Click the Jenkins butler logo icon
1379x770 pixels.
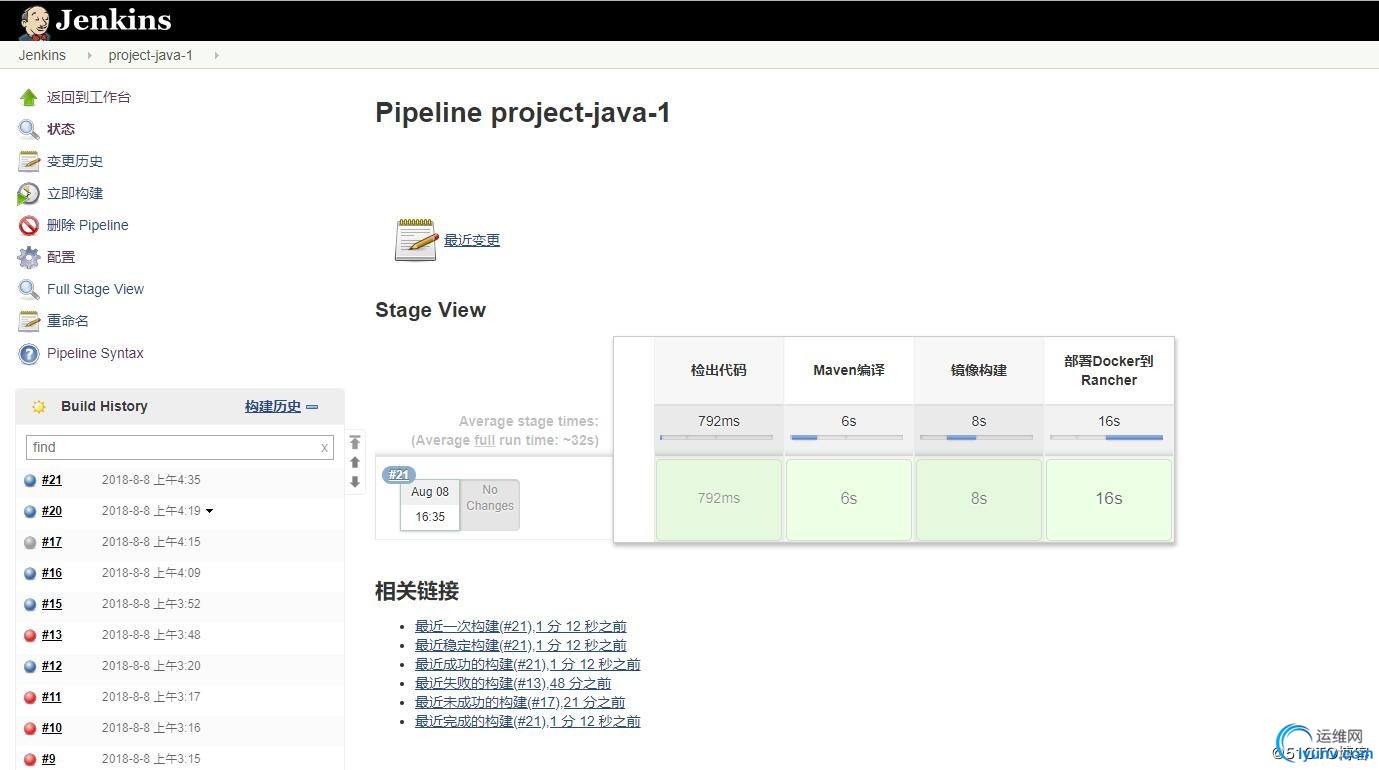click(x=34, y=22)
